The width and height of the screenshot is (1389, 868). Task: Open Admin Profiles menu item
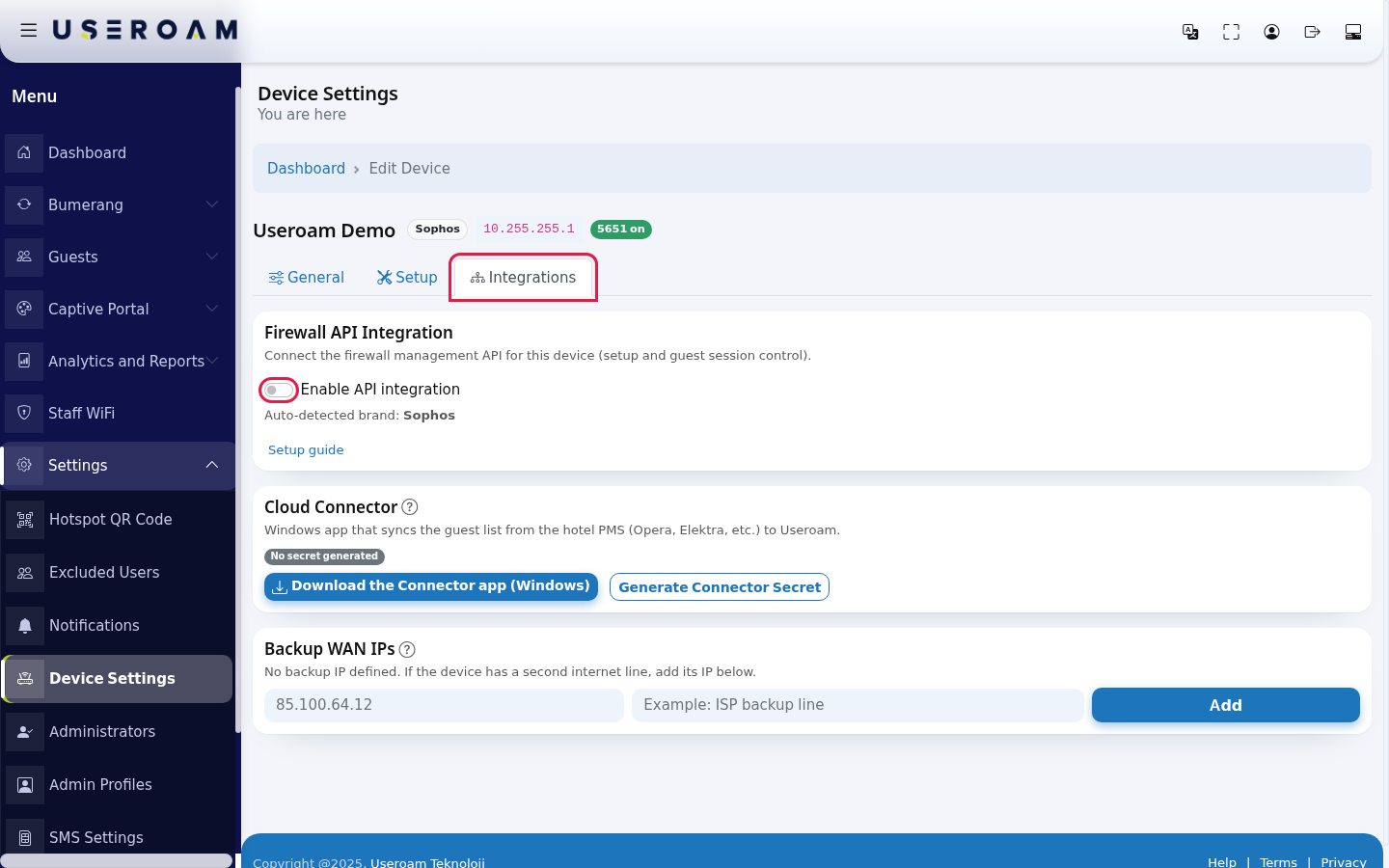pyautogui.click(x=118, y=785)
